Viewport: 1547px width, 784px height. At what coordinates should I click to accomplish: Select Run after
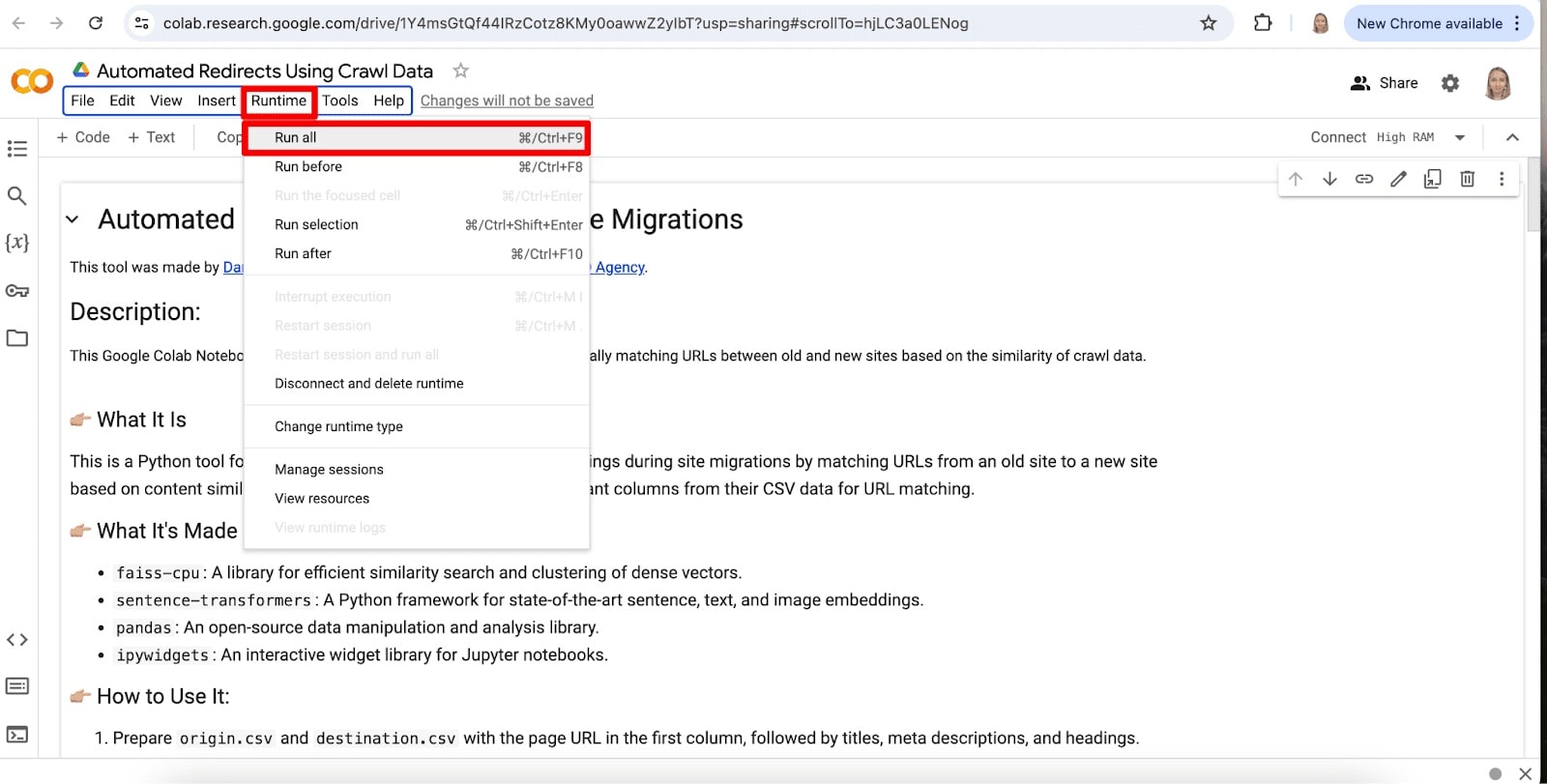[416, 253]
